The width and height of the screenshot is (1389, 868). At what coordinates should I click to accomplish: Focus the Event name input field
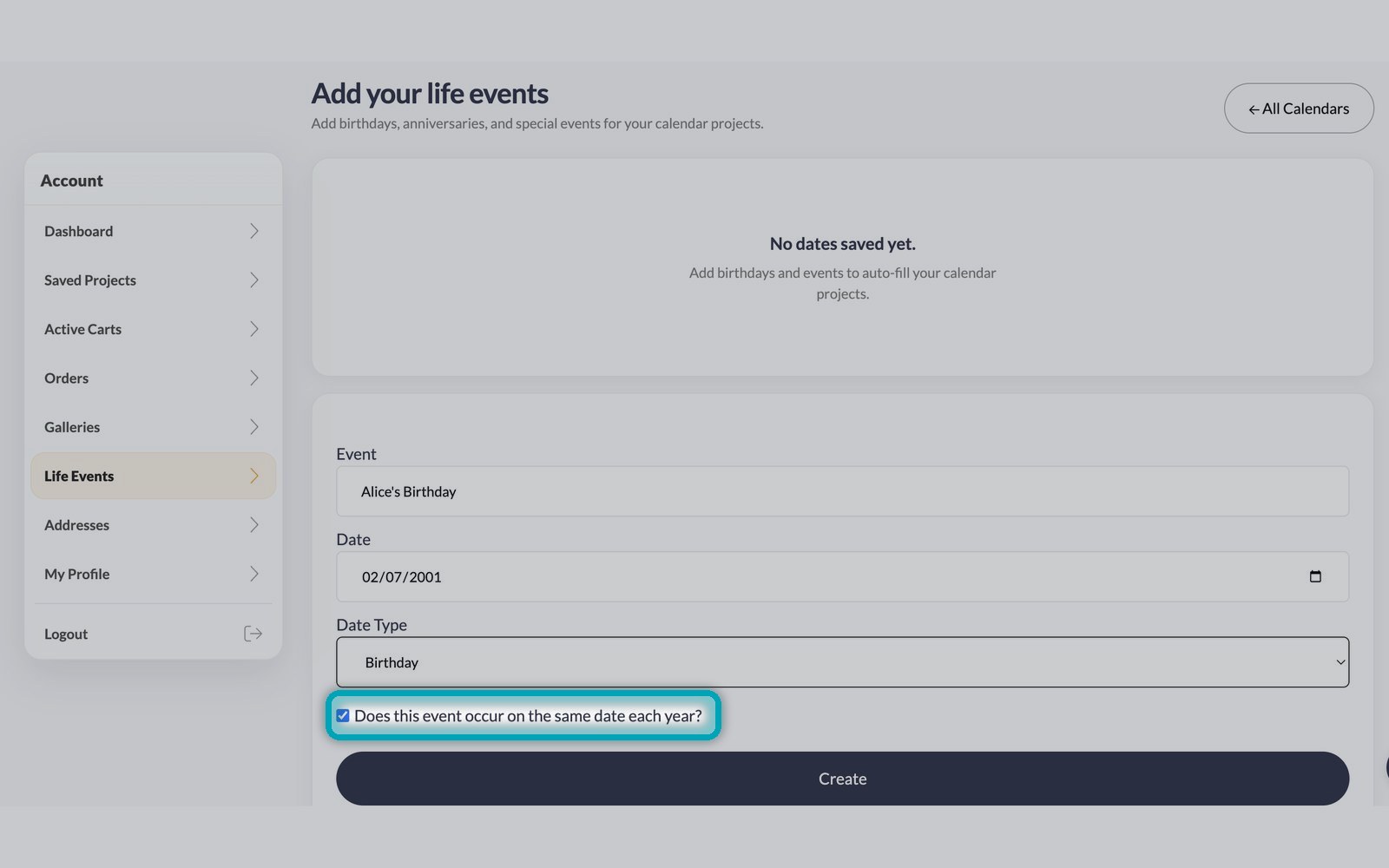842,491
